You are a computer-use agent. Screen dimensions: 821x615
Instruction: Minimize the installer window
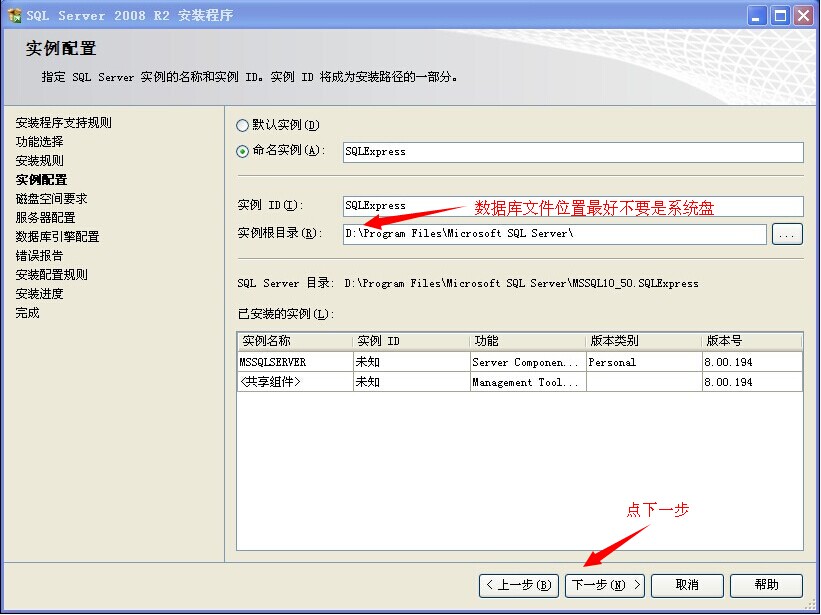(756, 16)
